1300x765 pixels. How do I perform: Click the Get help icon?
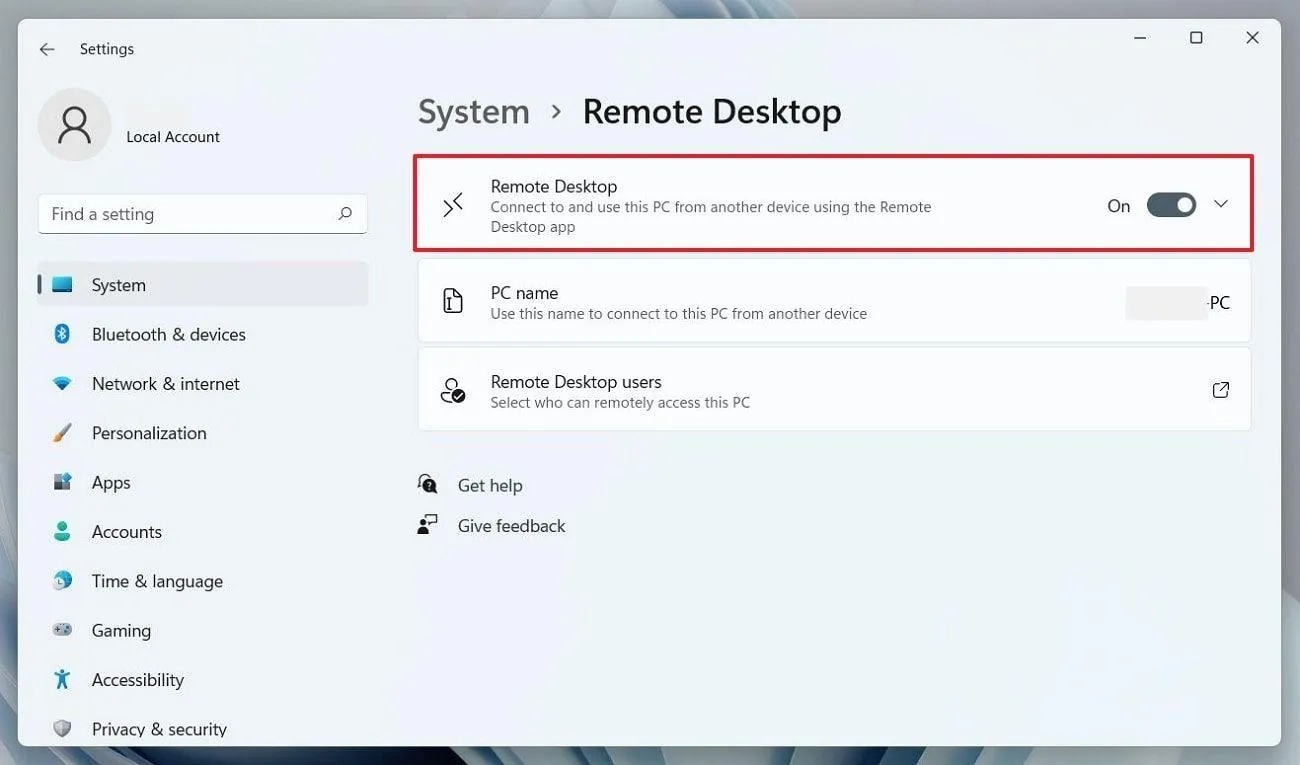tap(428, 485)
